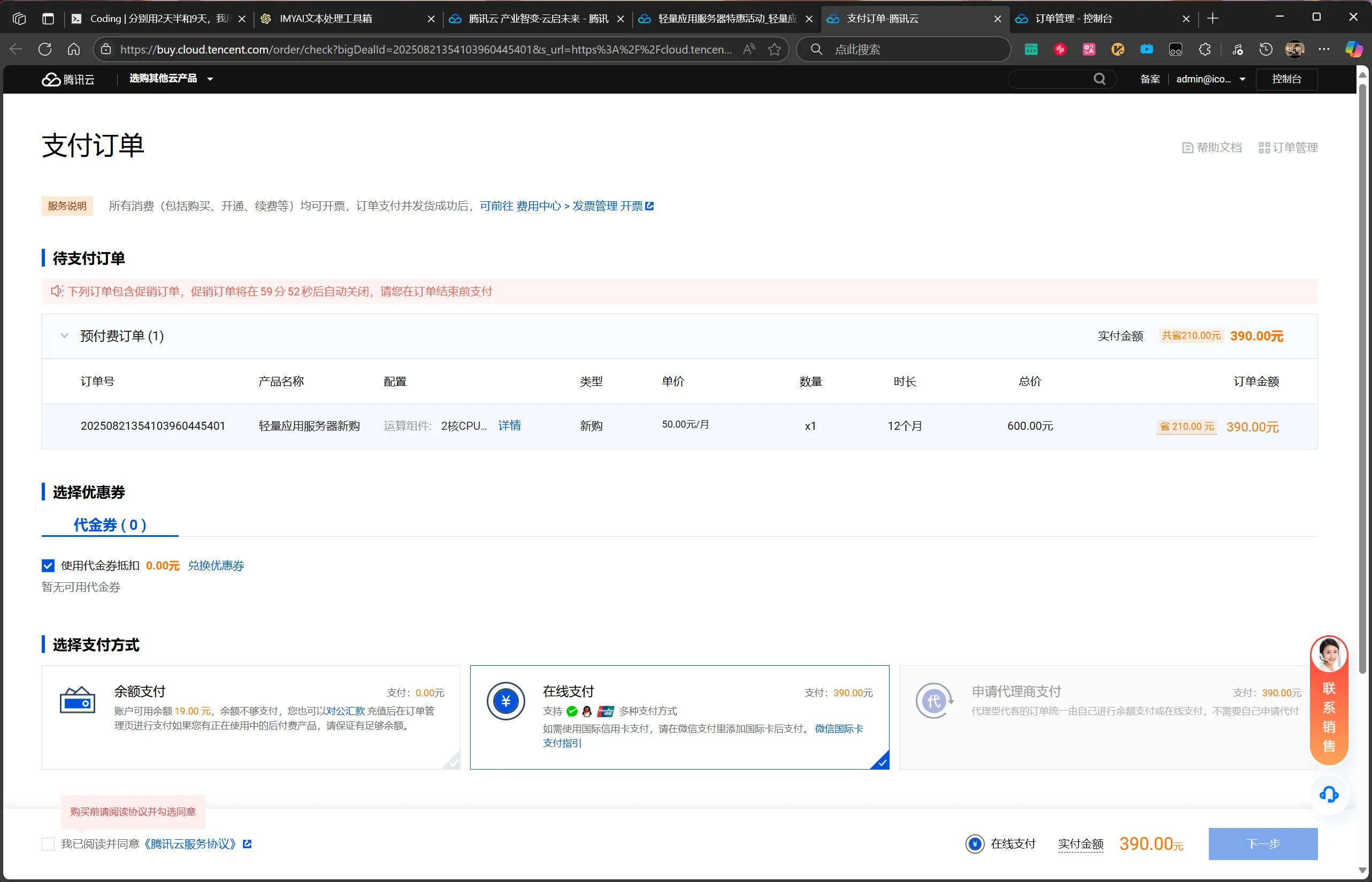Go back to previous page
The image size is (1372, 882).
click(16, 49)
